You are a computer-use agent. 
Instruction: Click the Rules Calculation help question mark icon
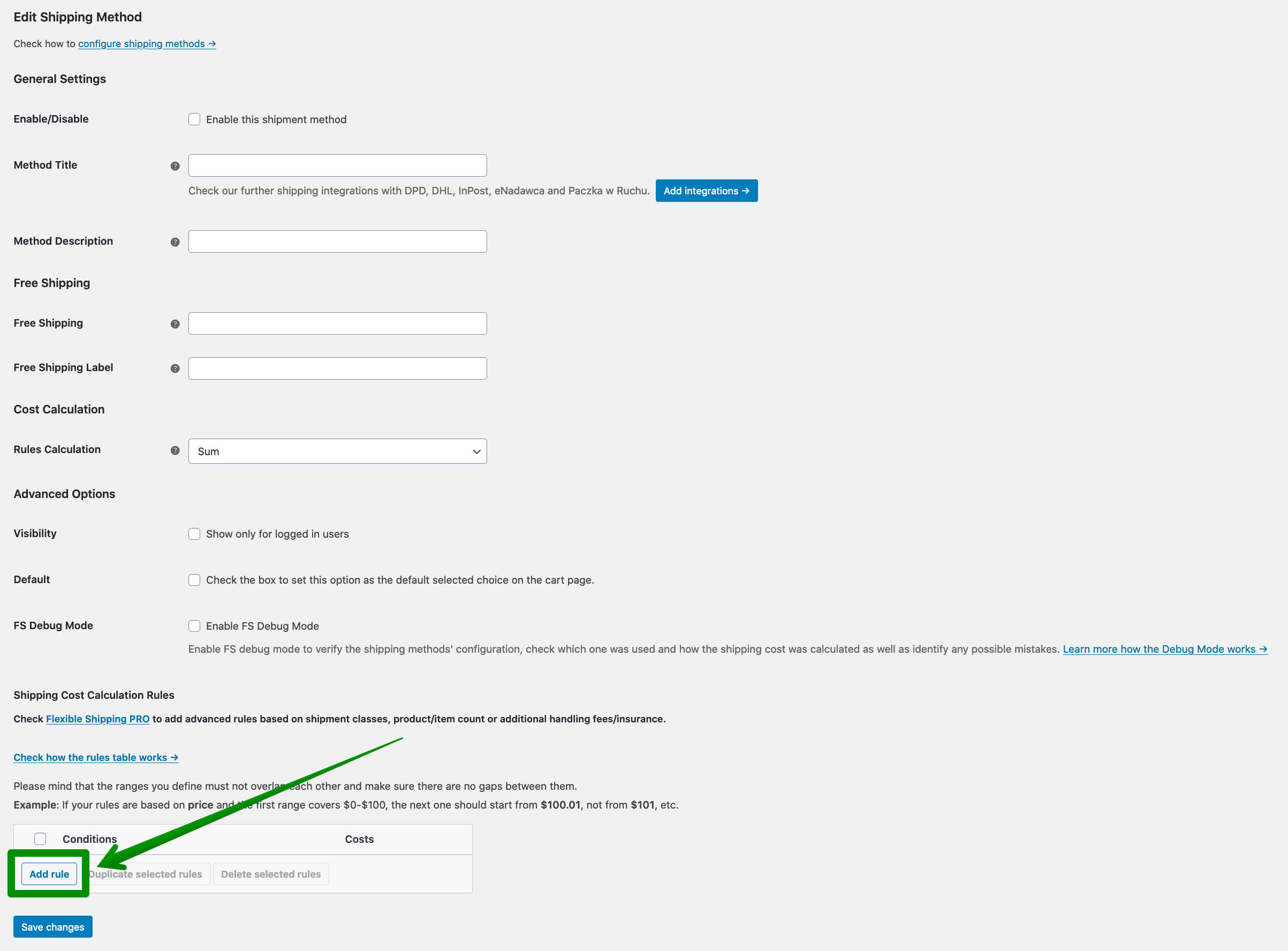tap(175, 451)
